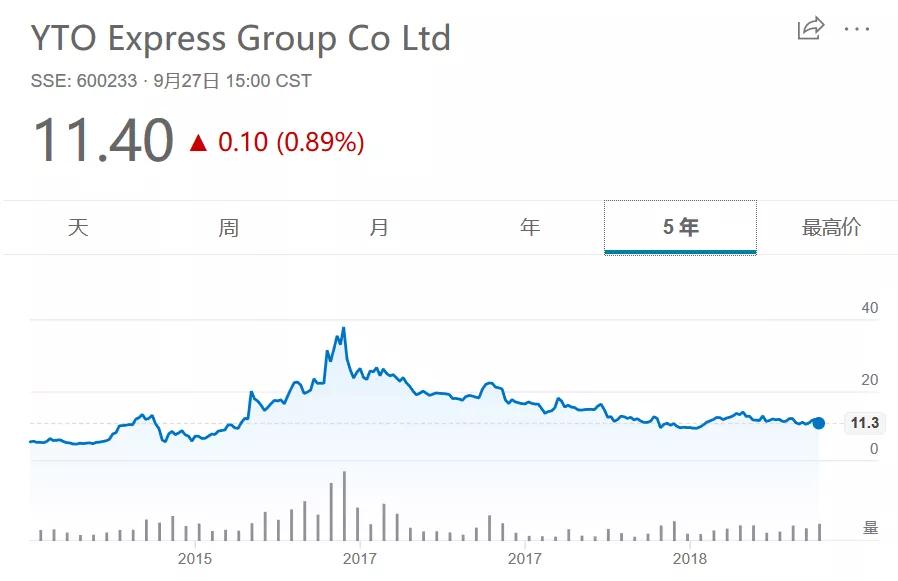Switch to the 天 (day) tab
898x581 pixels.
click(x=78, y=227)
